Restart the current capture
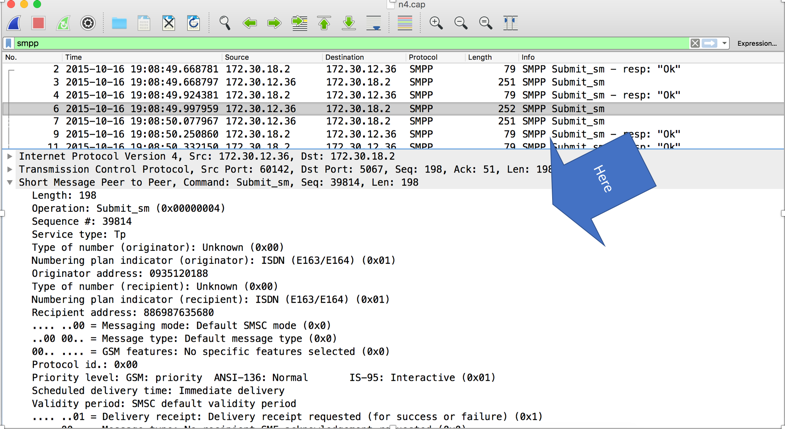 click(63, 23)
